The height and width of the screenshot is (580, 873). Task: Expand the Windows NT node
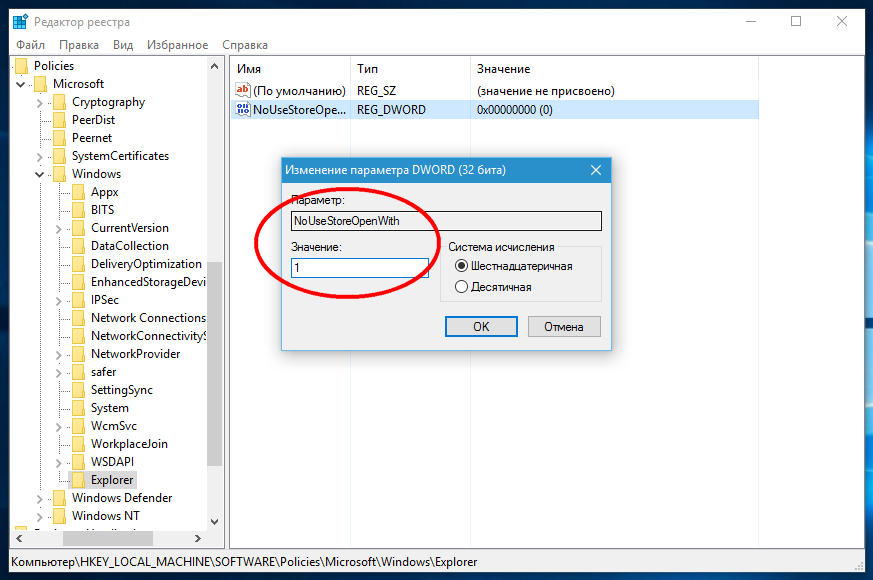40,517
